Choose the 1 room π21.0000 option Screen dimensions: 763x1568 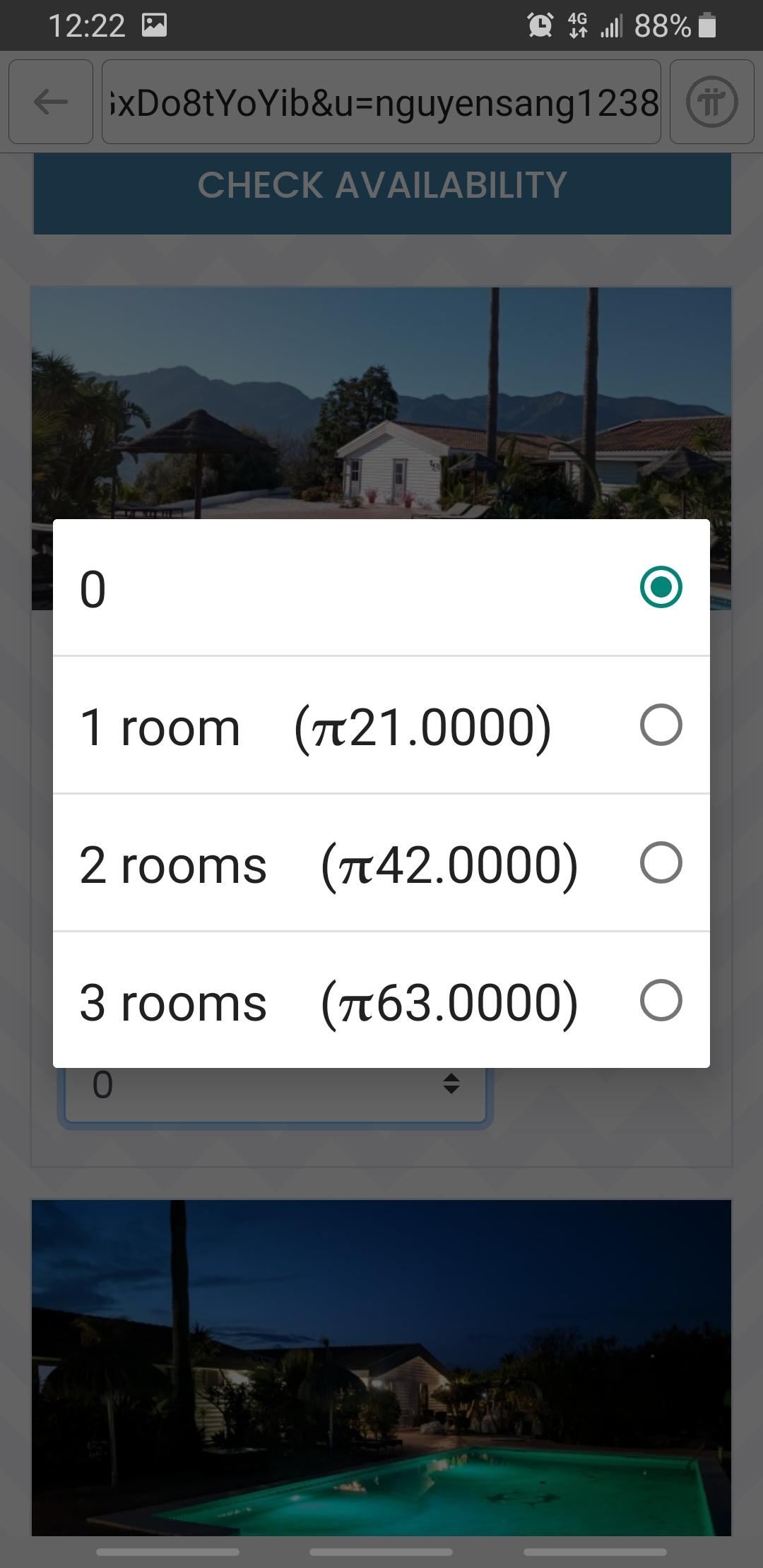pyautogui.click(x=315, y=727)
